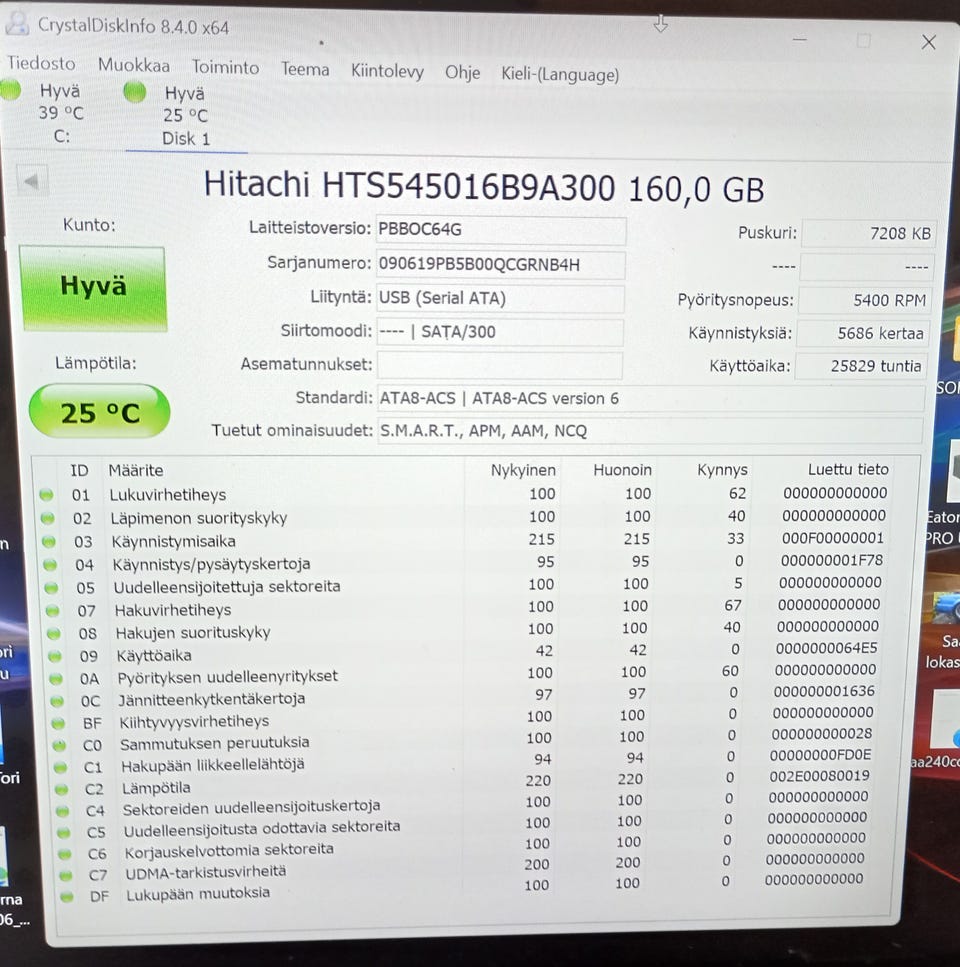Image resolution: width=960 pixels, height=967 pixels.
Task: Open the Ohje menu
Action: click(462, 73)
